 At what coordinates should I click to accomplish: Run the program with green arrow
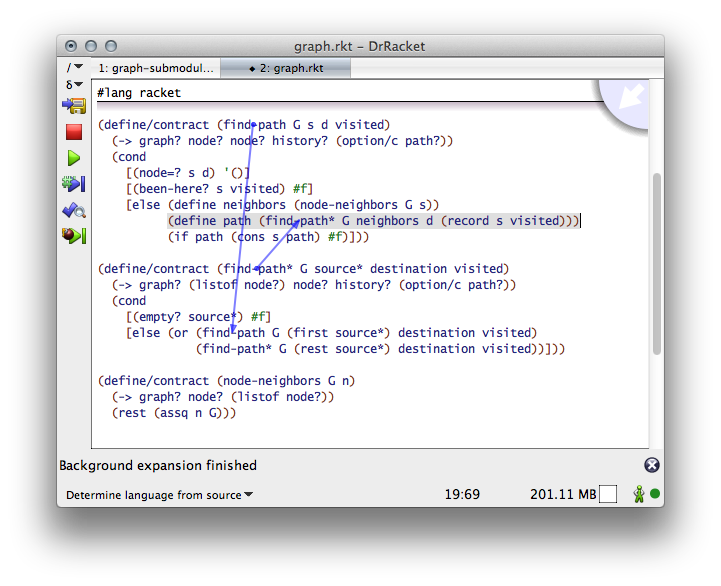pyautogui.click(x=74, y=158)
